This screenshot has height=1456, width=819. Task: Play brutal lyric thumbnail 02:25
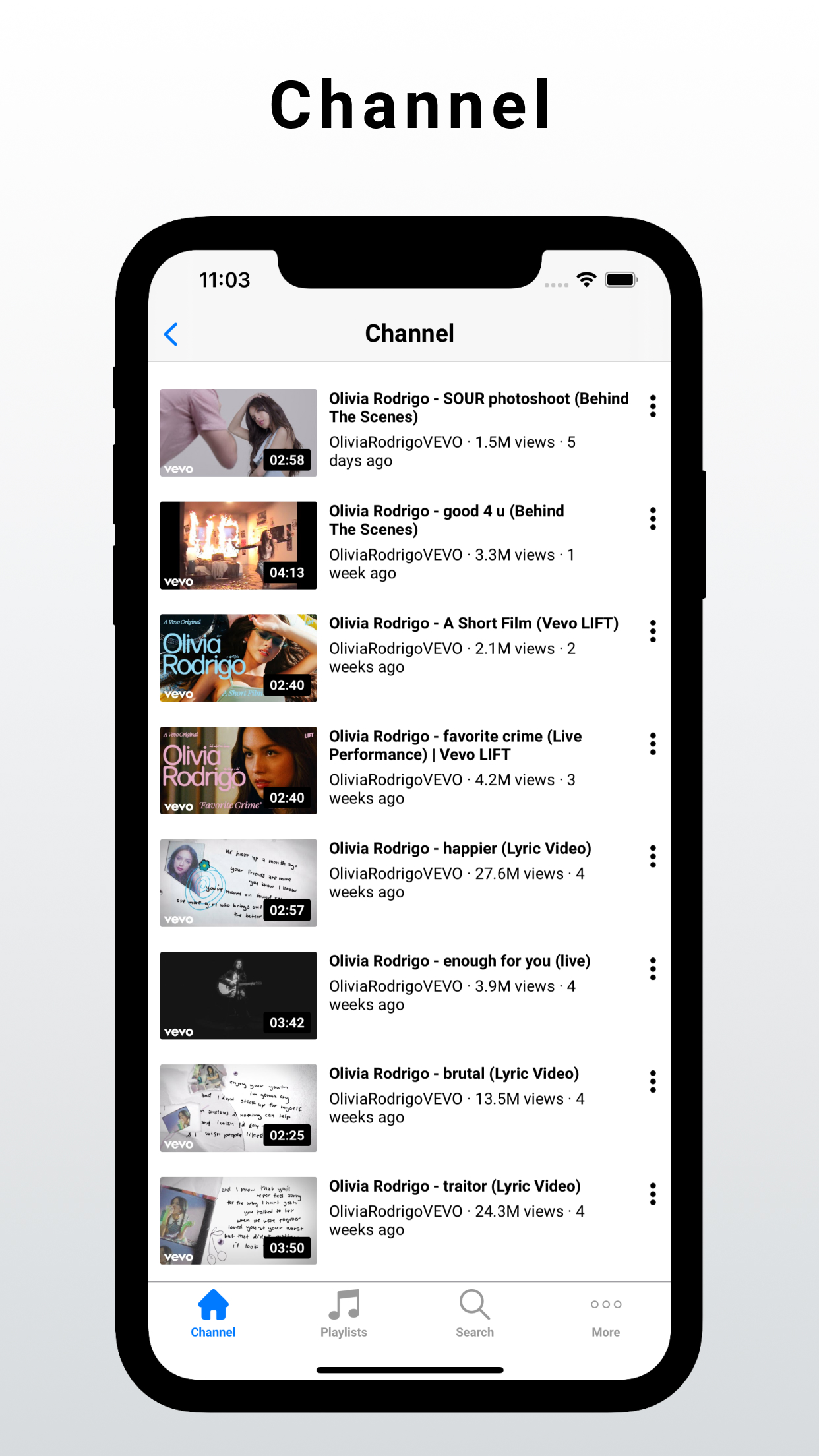(x=238, y=1108)
